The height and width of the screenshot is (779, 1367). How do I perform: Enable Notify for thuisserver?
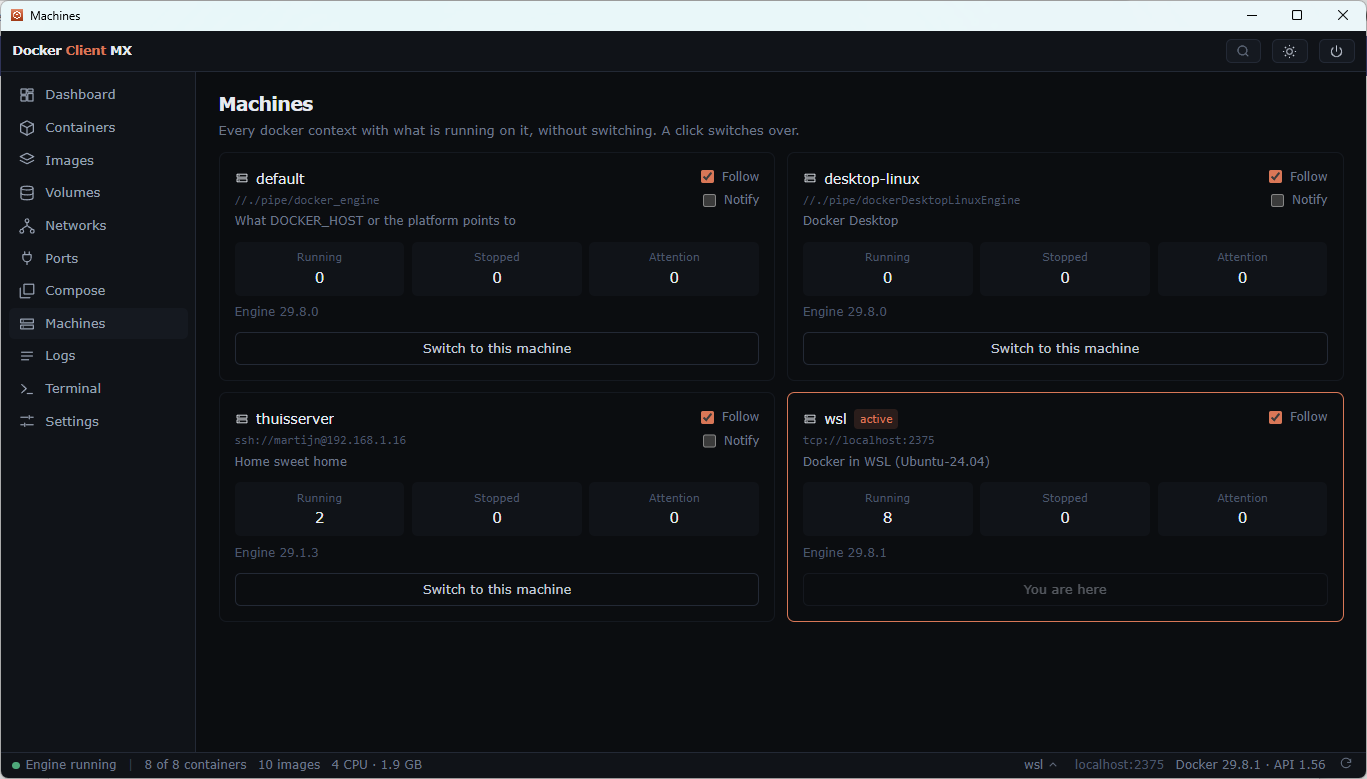[709, 441]
